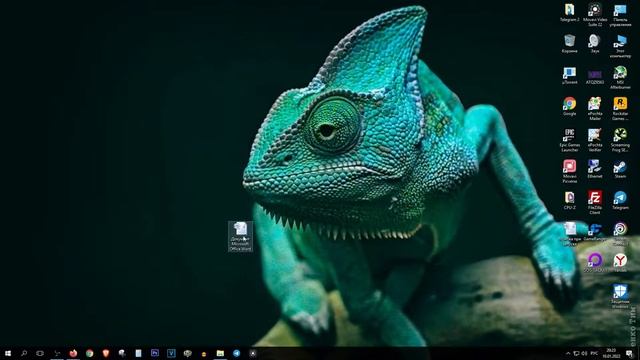Open taskbar Search magnifier
This screenshot has height=360, width=640.
pyautogui.click(x=24, y=353)
